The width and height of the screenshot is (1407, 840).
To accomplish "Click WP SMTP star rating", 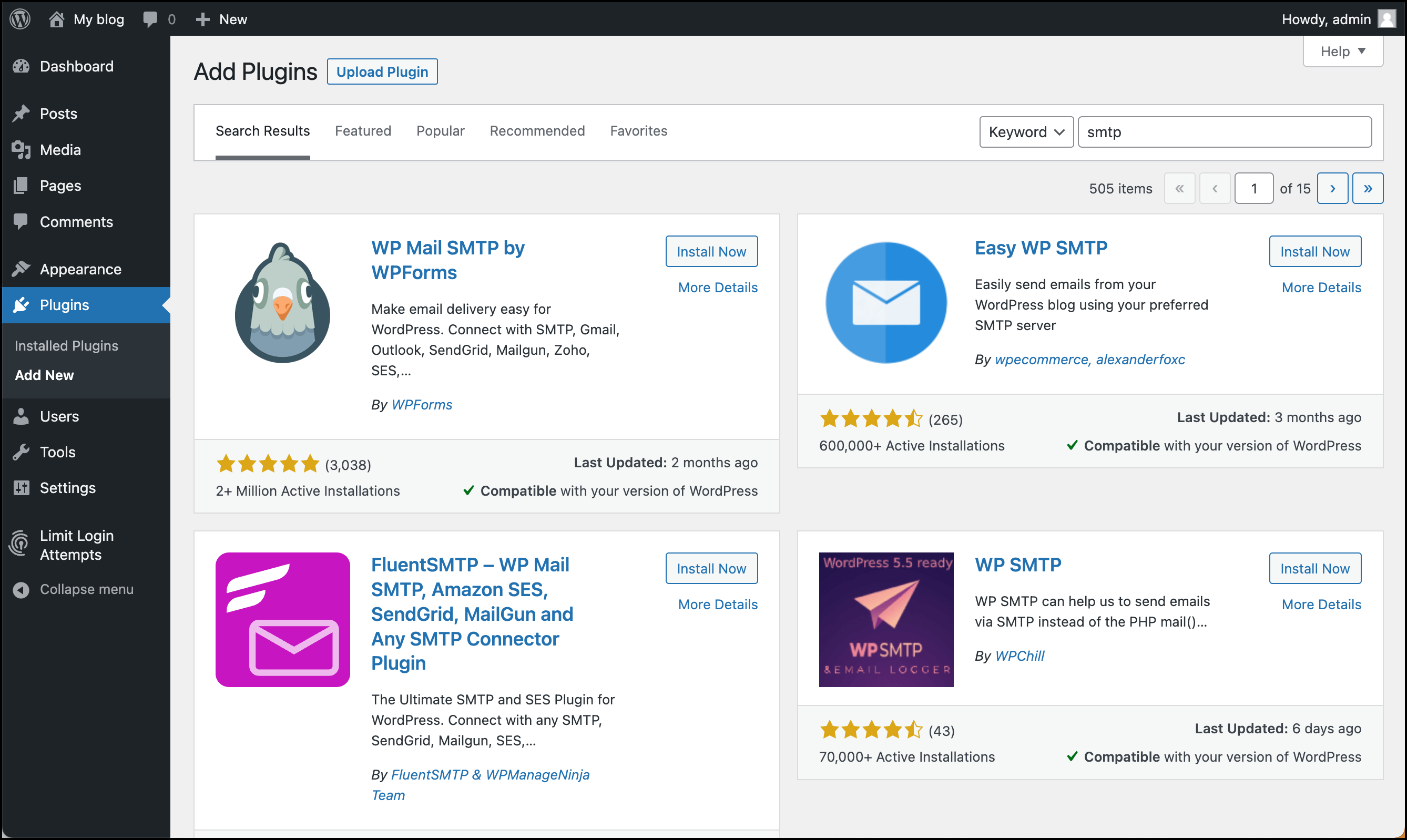I will point(871,730).
